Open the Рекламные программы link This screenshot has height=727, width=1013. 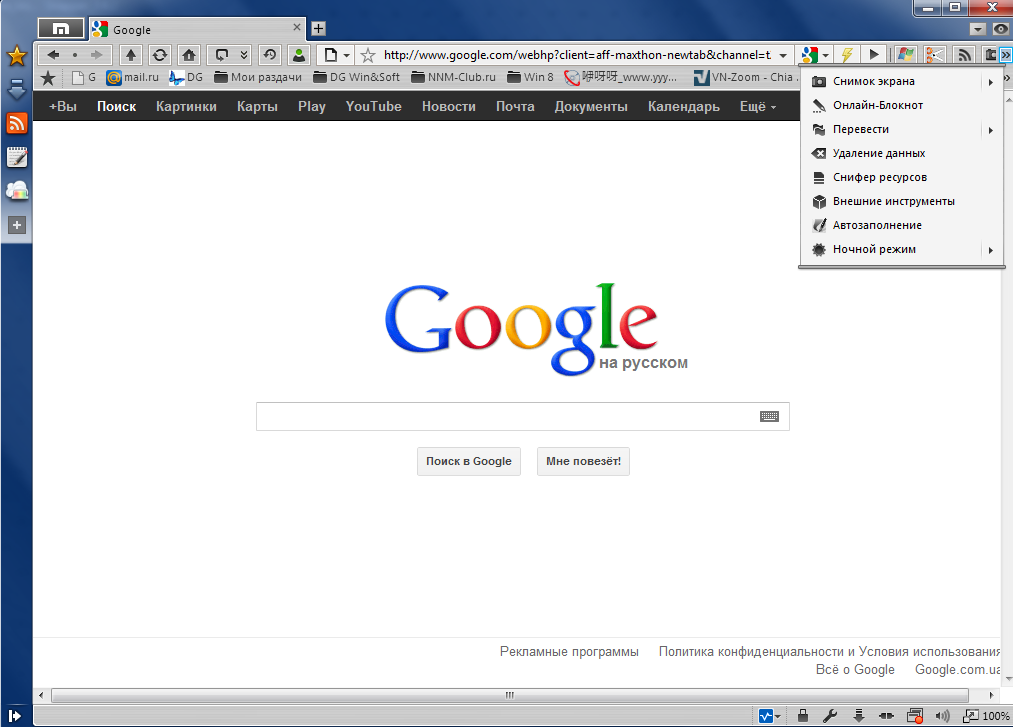569,652
